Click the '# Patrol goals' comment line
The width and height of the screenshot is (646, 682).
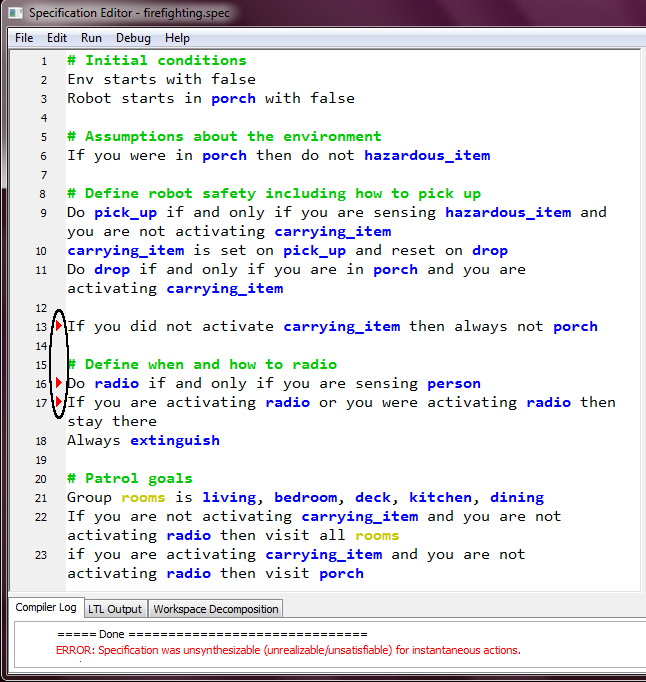pyautogui.click(x=130, y=478)
